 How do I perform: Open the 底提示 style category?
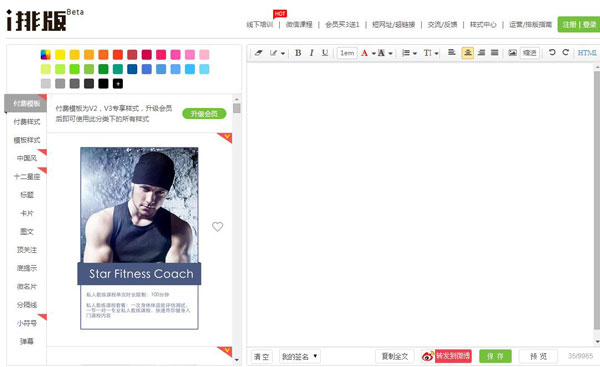pyautogui.click(x=27, y=268)
